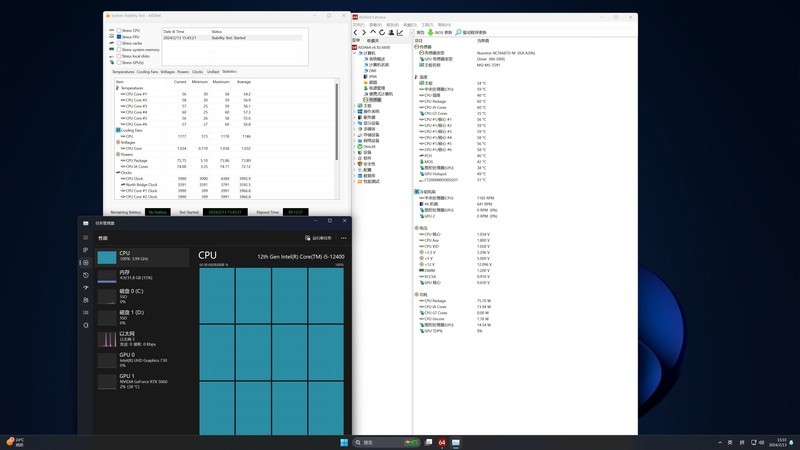The width and height of the screenshot is (800, 450).
Task: Toggle the Stress system memory checkbox
Action: pos(118,50)
